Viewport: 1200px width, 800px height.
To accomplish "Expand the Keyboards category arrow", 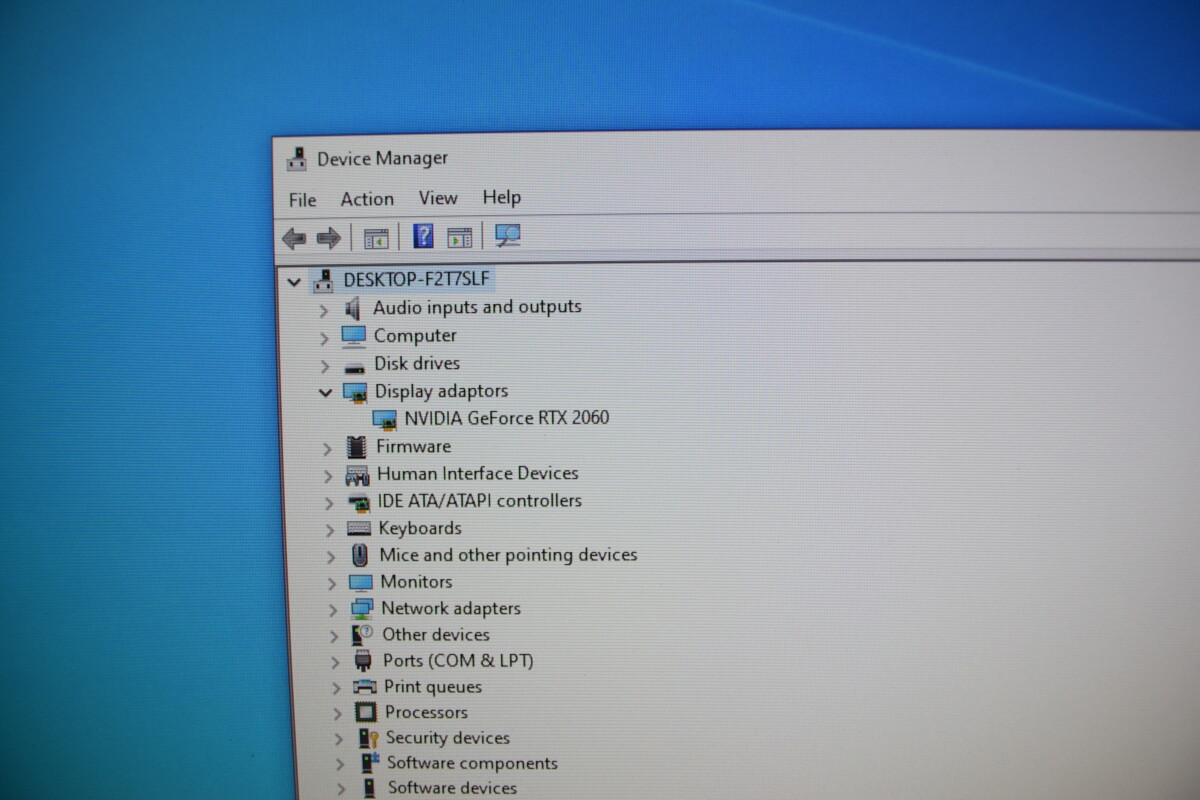I will pyautogui.click(x=330, y=530).
